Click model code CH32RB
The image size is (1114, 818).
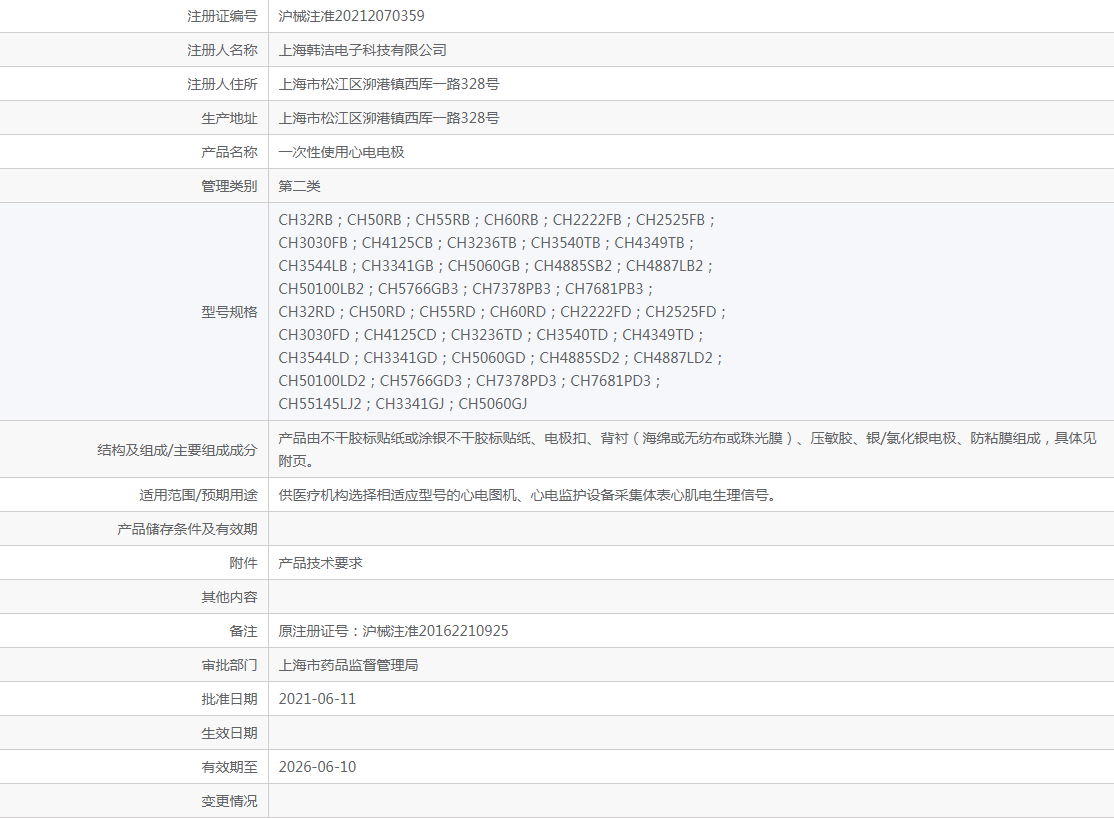click(305, 220)
